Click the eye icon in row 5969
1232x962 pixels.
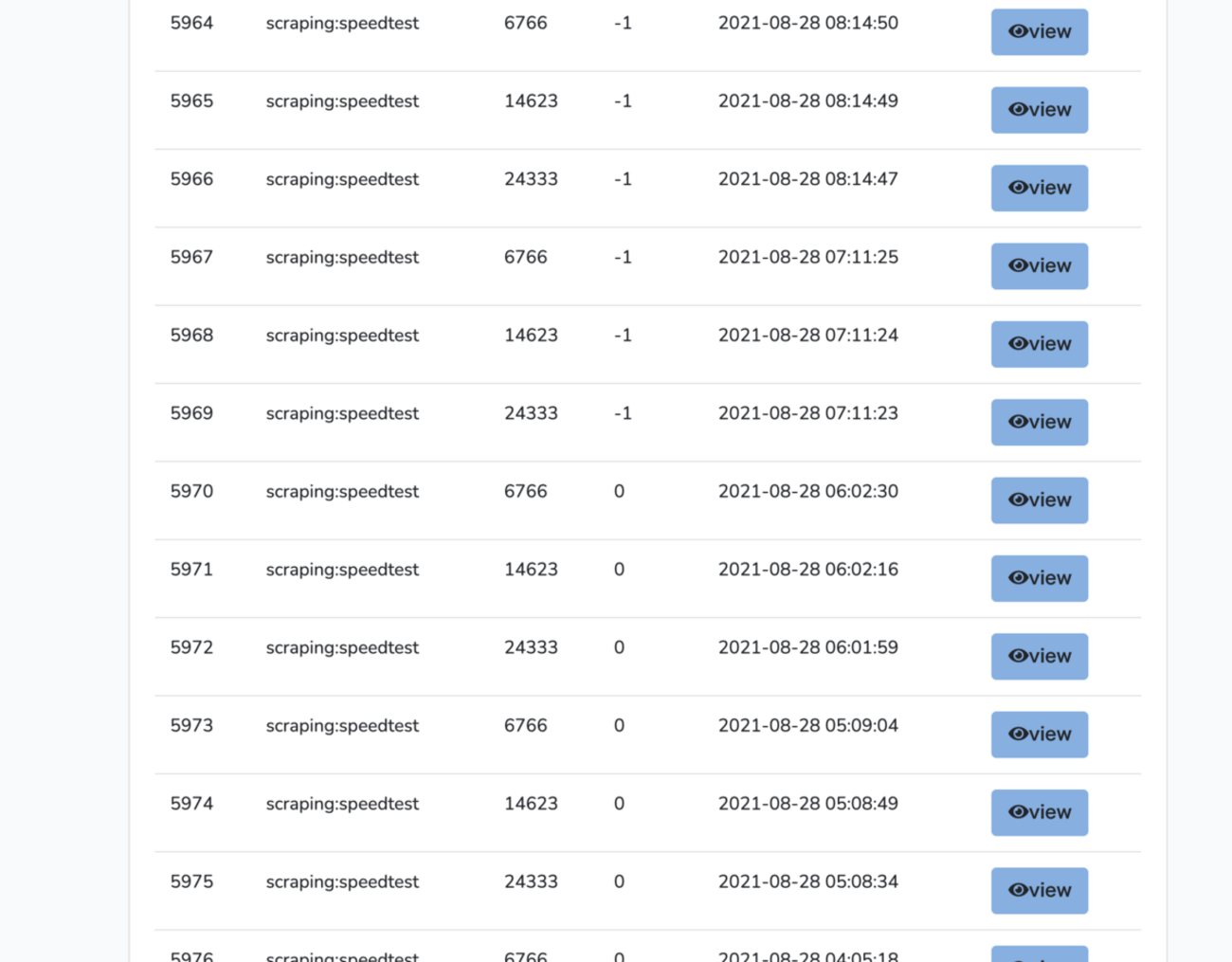(1018, 422)
